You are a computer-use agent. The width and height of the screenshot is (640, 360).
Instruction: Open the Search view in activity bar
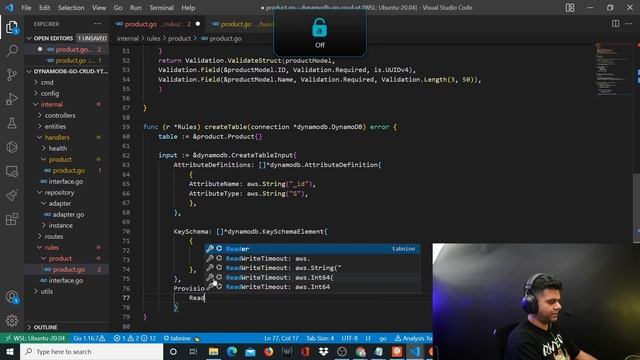click(x=12, y=51)
